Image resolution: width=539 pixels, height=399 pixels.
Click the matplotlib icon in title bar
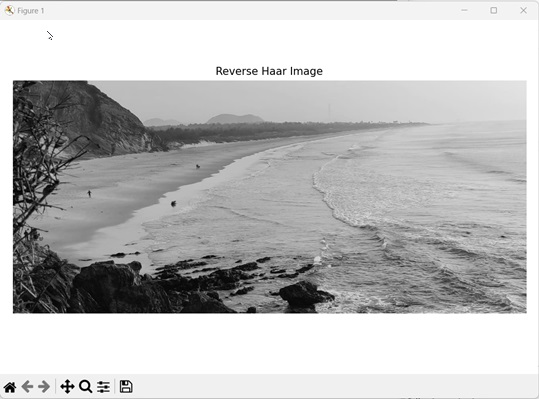point(9,10)
